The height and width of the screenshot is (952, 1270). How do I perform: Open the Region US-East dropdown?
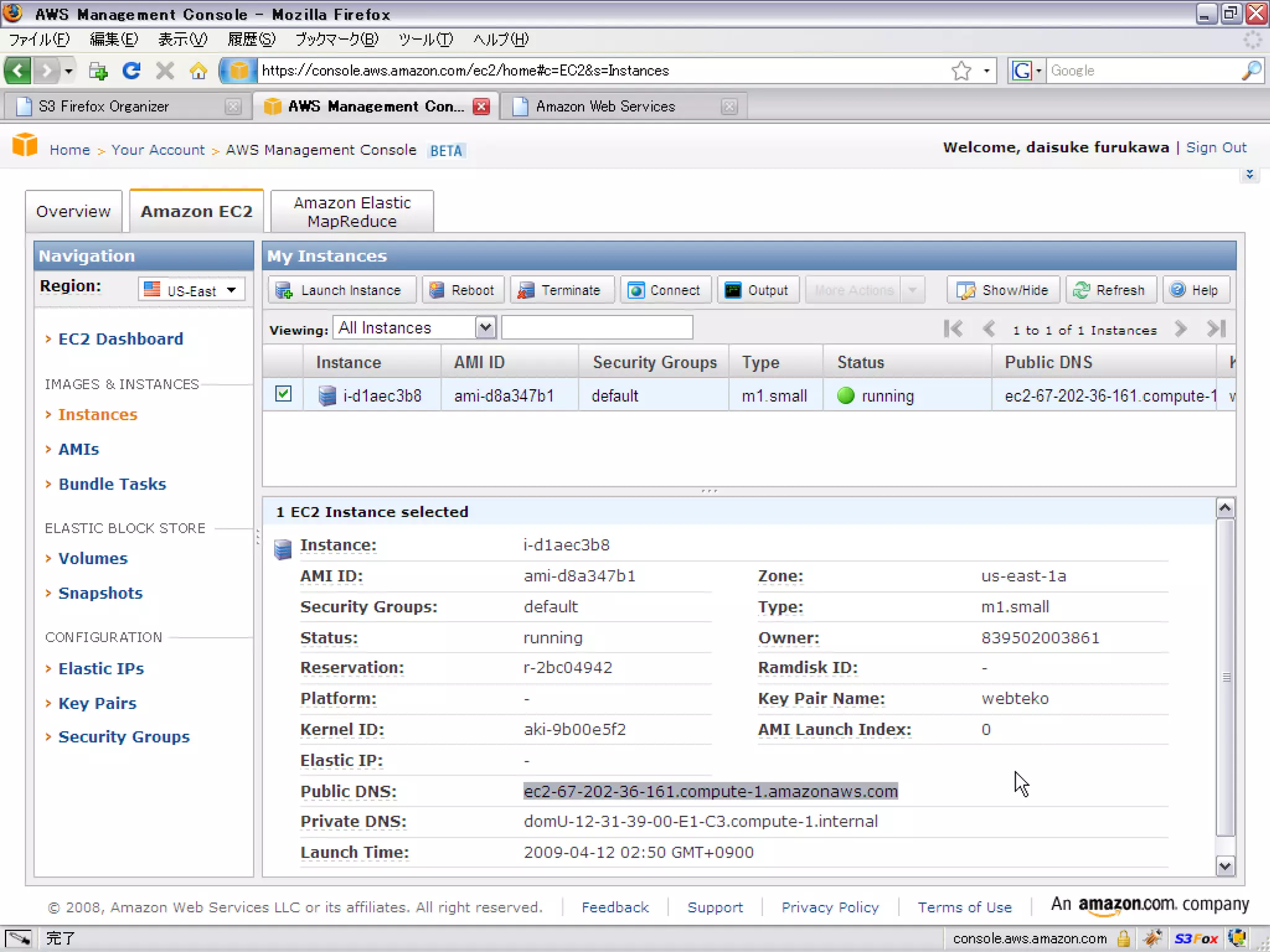pos(192,290)
